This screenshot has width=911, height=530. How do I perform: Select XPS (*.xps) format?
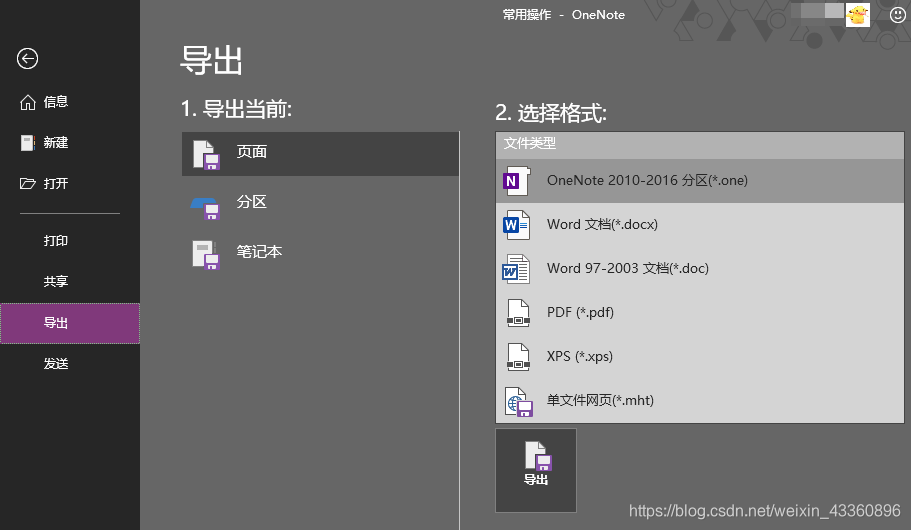click(x=700, y=357)
